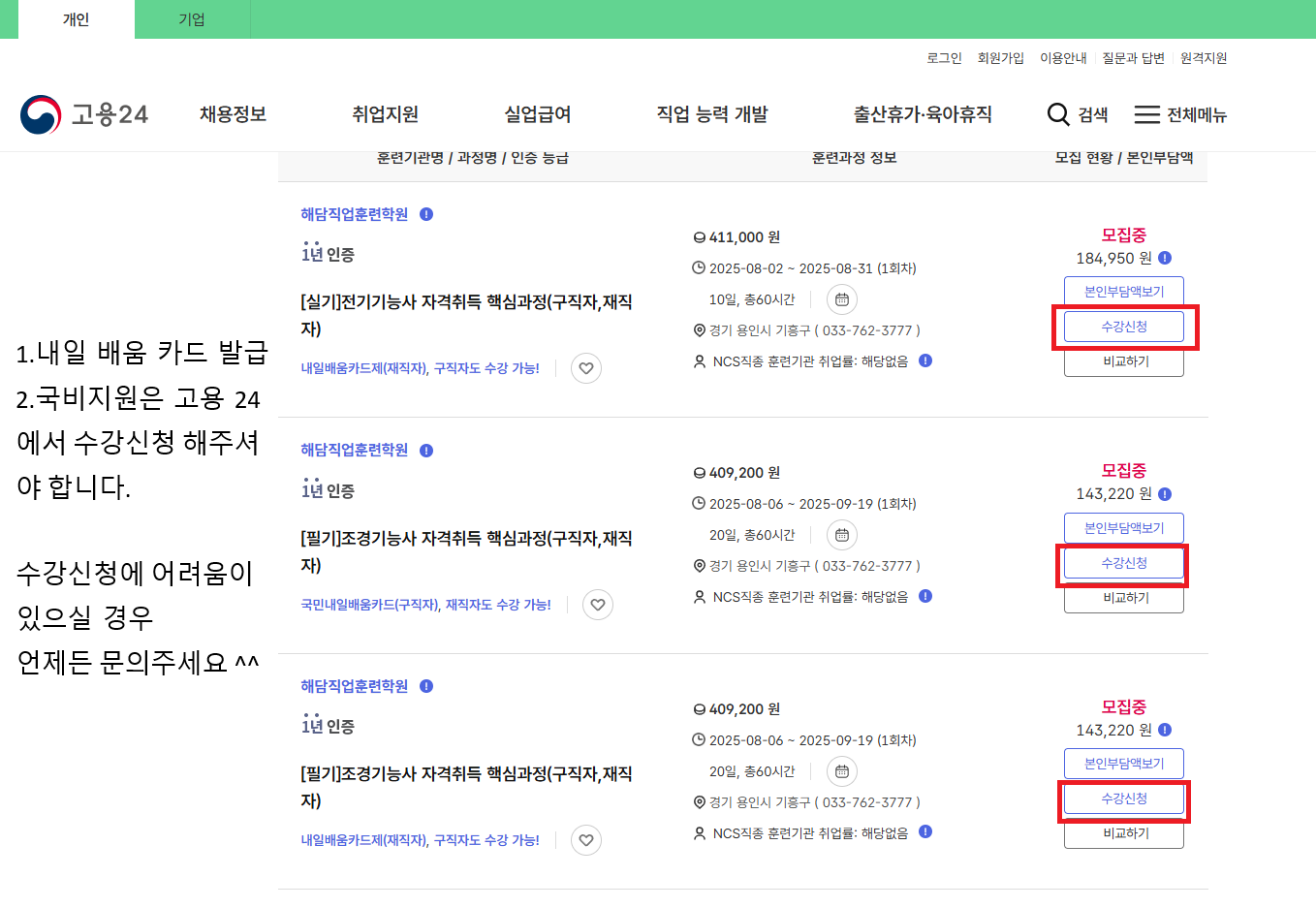Click 모집중 status above 184,950 원

(1124, 235)
